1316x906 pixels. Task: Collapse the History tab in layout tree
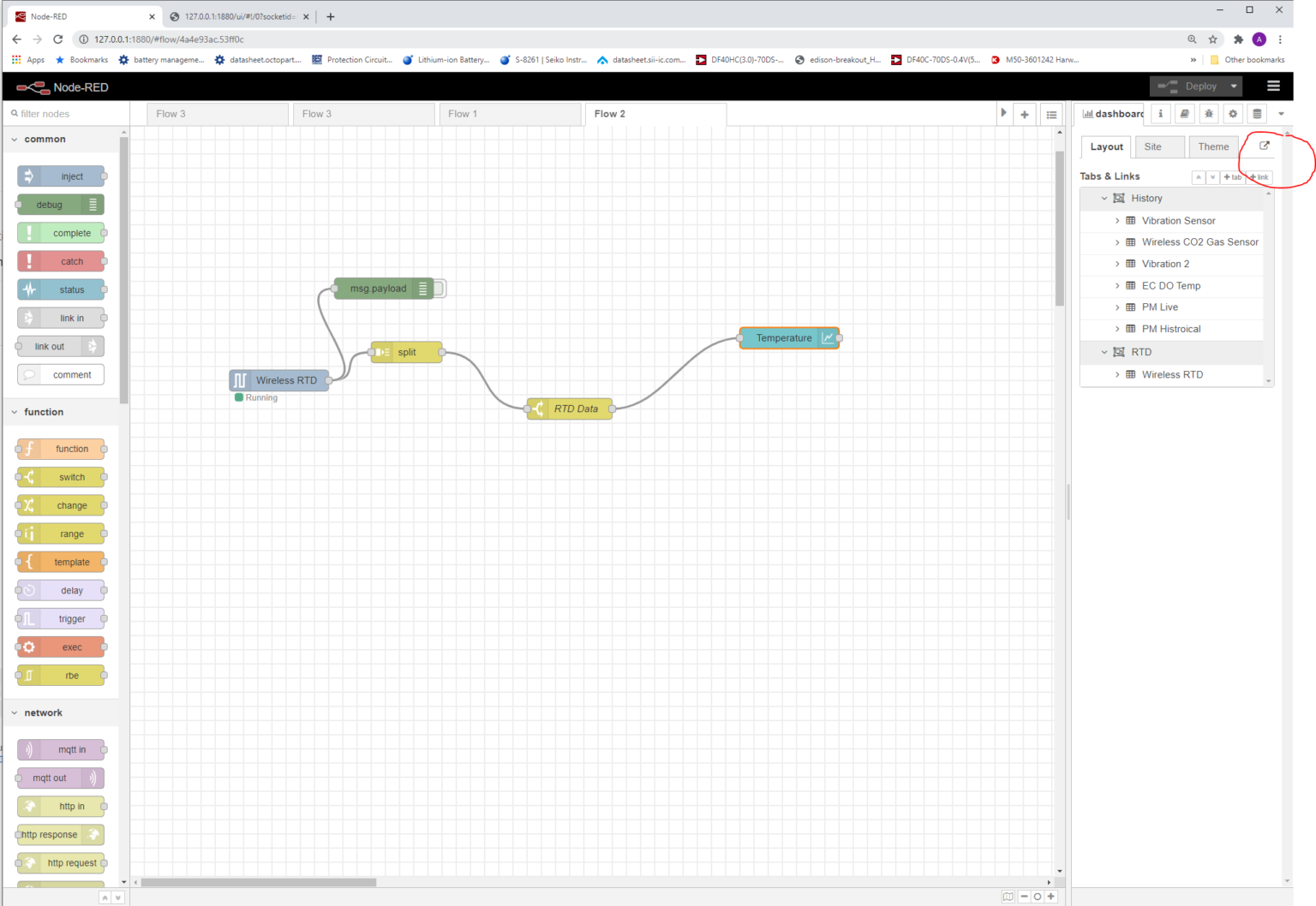pos(1104,199)
